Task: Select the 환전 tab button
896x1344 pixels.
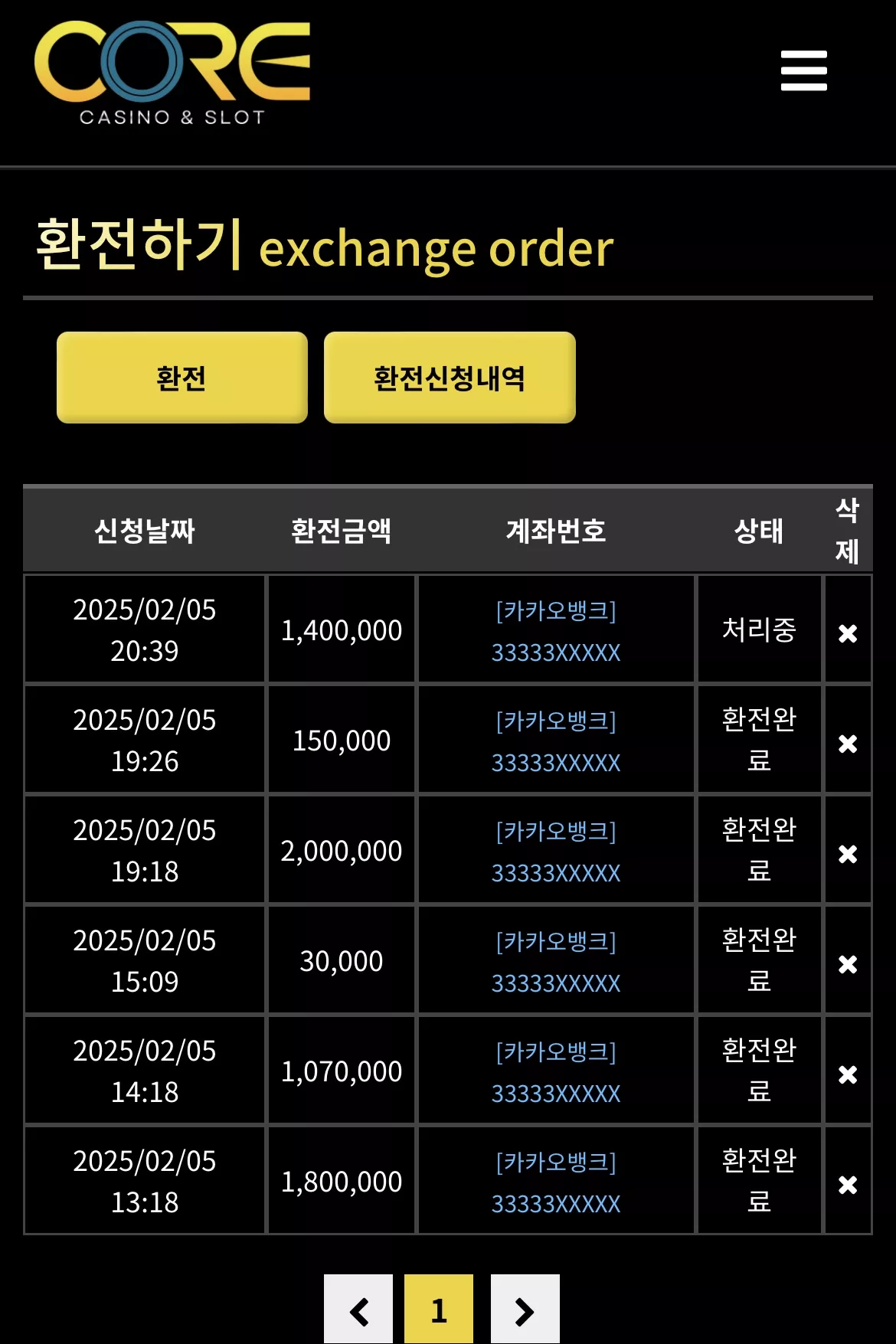Action: [182, 378]
